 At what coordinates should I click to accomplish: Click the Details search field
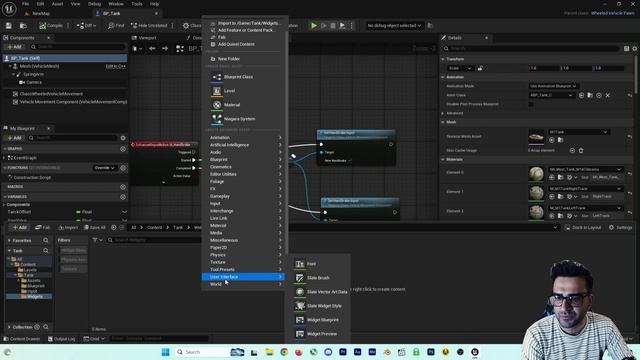(531, 49)
